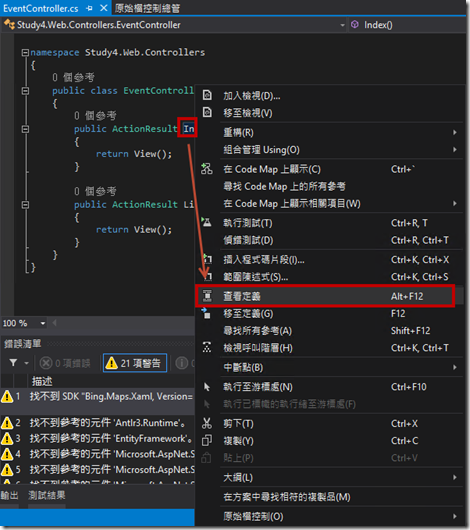Image resolution: width=470 pixels, height=530 pixels.
Task: Expand 在 Code Map 上顯示相關項目(W) submenu
Action: coord(455,203)
